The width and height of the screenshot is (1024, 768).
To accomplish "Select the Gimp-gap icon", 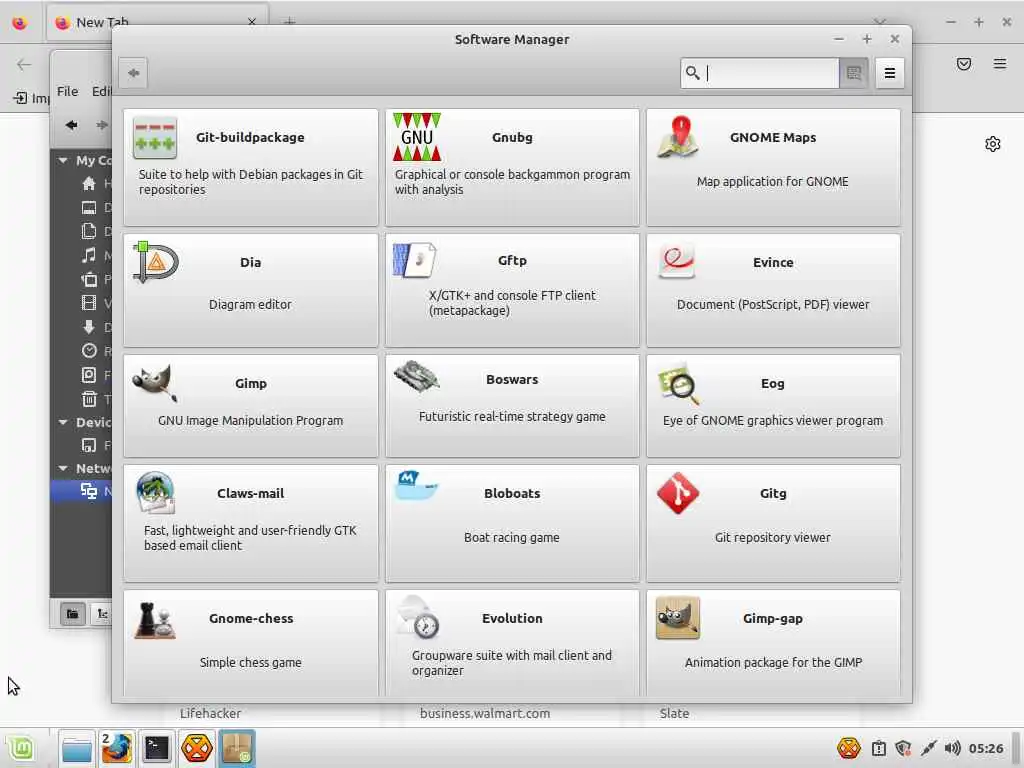I will (x=678, y=618).
